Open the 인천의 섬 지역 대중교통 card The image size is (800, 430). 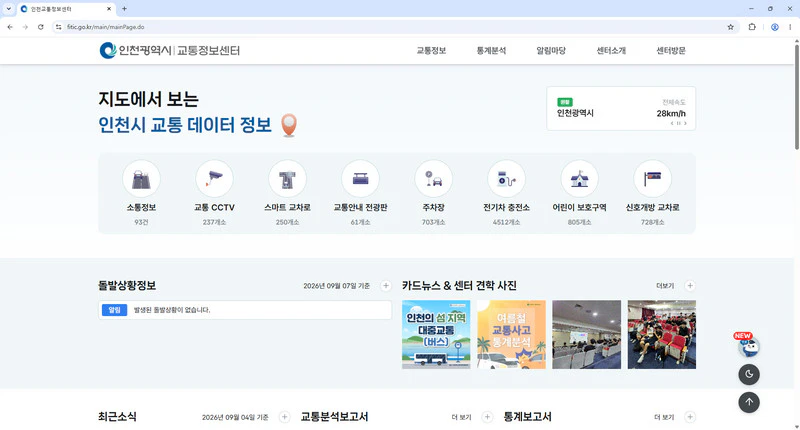pos(436,335)
